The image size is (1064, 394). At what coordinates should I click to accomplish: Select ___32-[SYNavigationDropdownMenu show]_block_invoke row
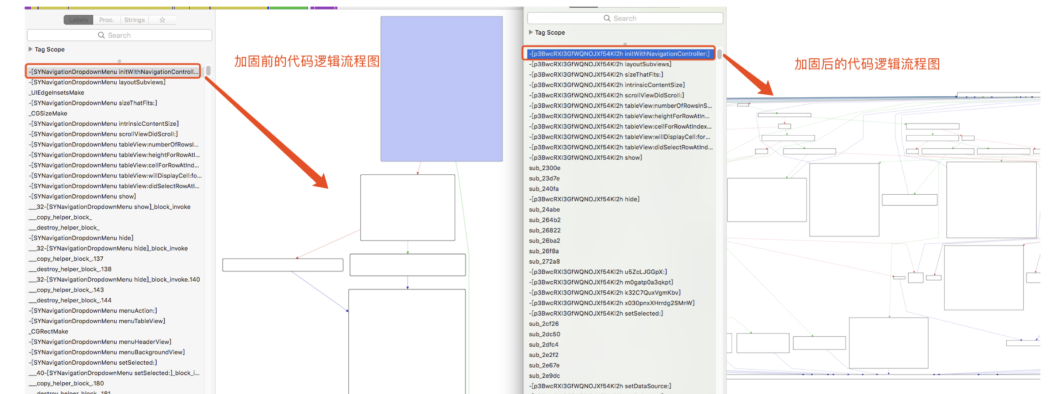coord(109,207)
